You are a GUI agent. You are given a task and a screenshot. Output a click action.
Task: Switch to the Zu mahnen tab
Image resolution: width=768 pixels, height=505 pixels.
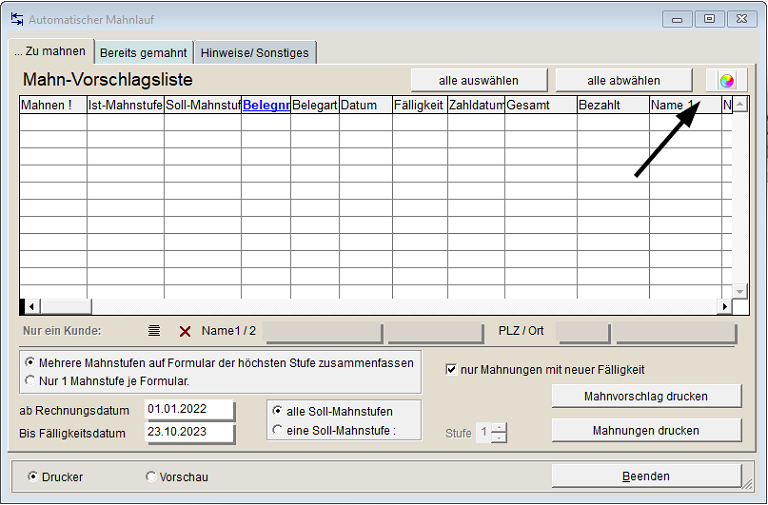50,51
